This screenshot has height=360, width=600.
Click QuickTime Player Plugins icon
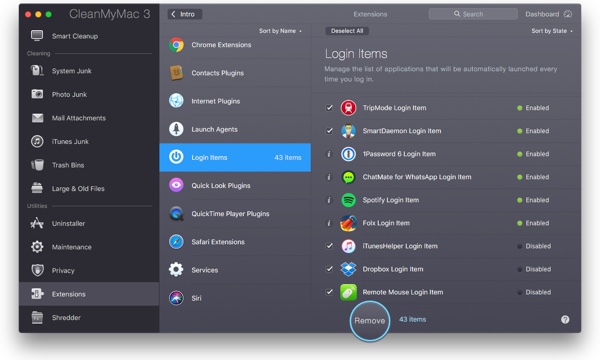[x=176, y=213]
